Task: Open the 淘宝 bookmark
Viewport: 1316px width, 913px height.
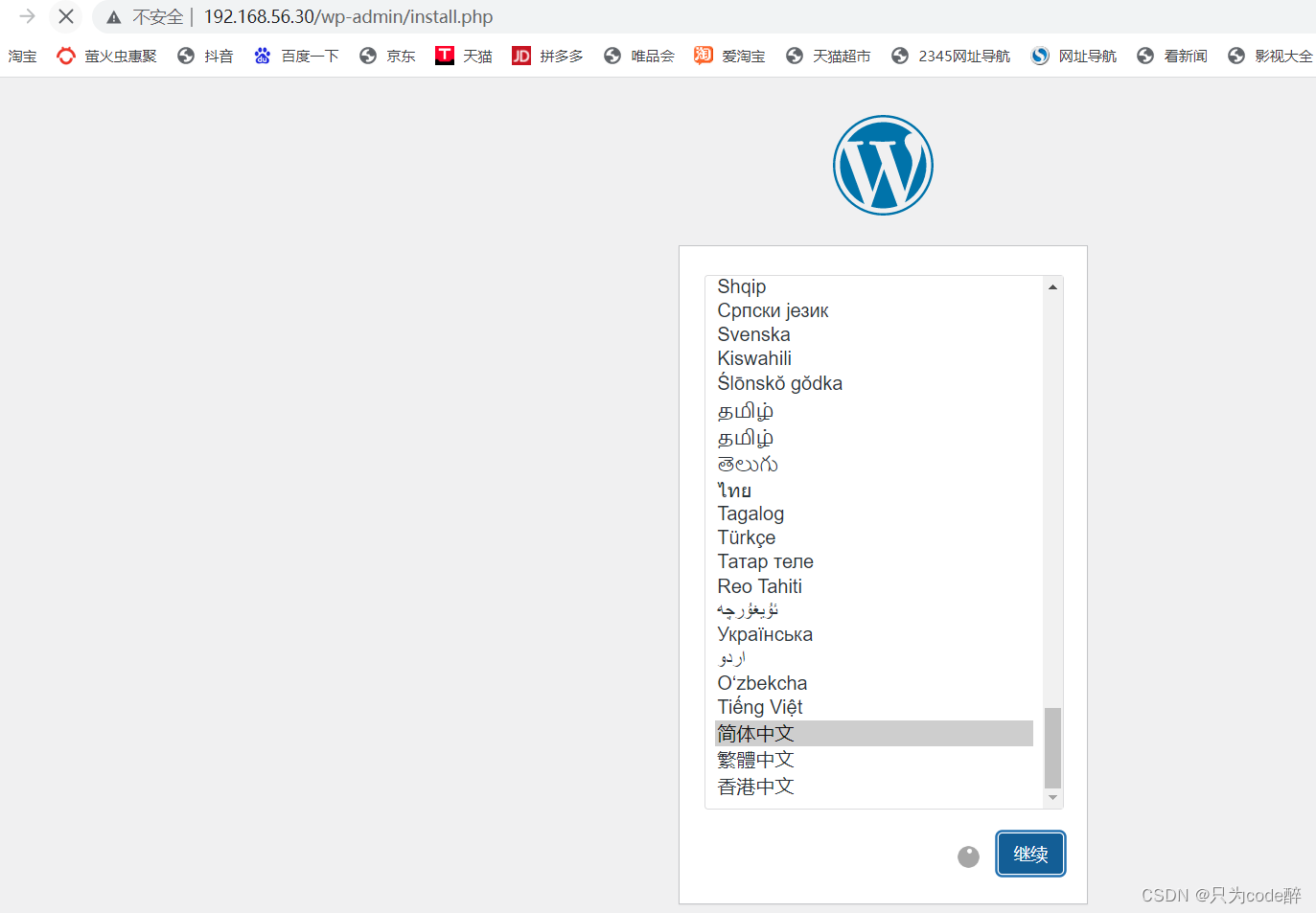Action: [x=22, y=57]
